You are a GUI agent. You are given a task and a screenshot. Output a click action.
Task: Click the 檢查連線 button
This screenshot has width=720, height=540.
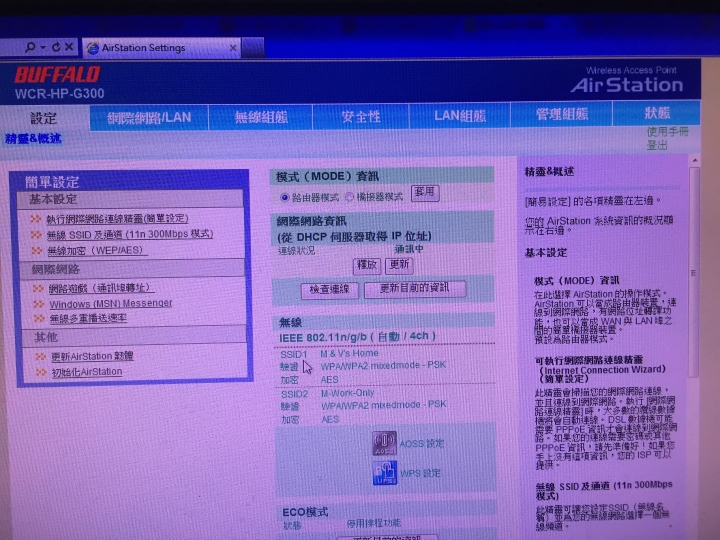coord(329,290)
